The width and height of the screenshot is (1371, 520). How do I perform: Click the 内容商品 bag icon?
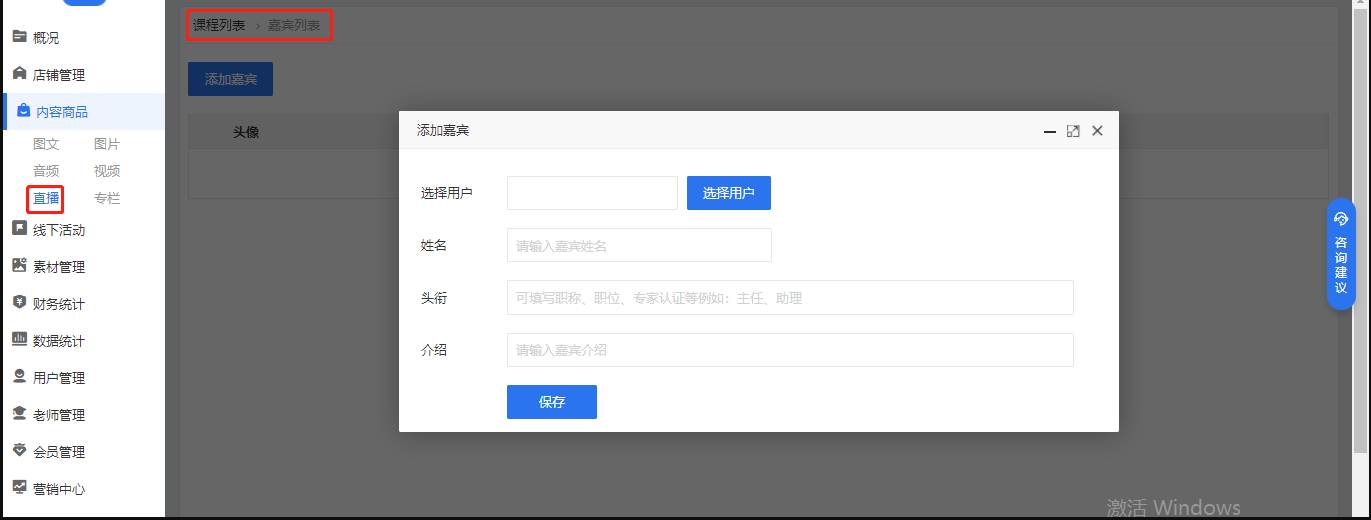point(23,111)
